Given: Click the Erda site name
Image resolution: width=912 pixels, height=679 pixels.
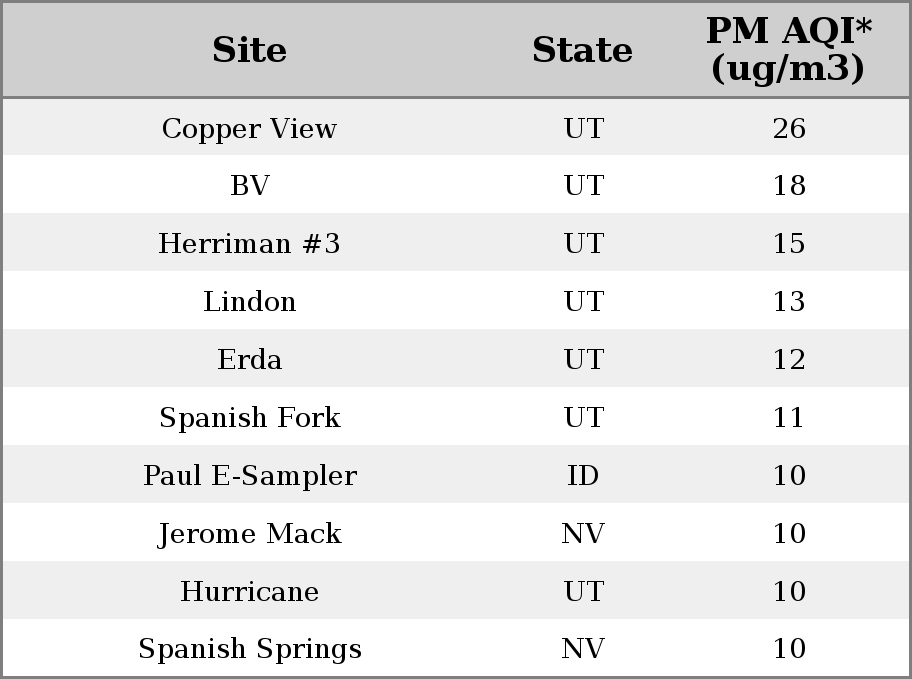Looking at the screenshot, I should click(x=250, y=359).
